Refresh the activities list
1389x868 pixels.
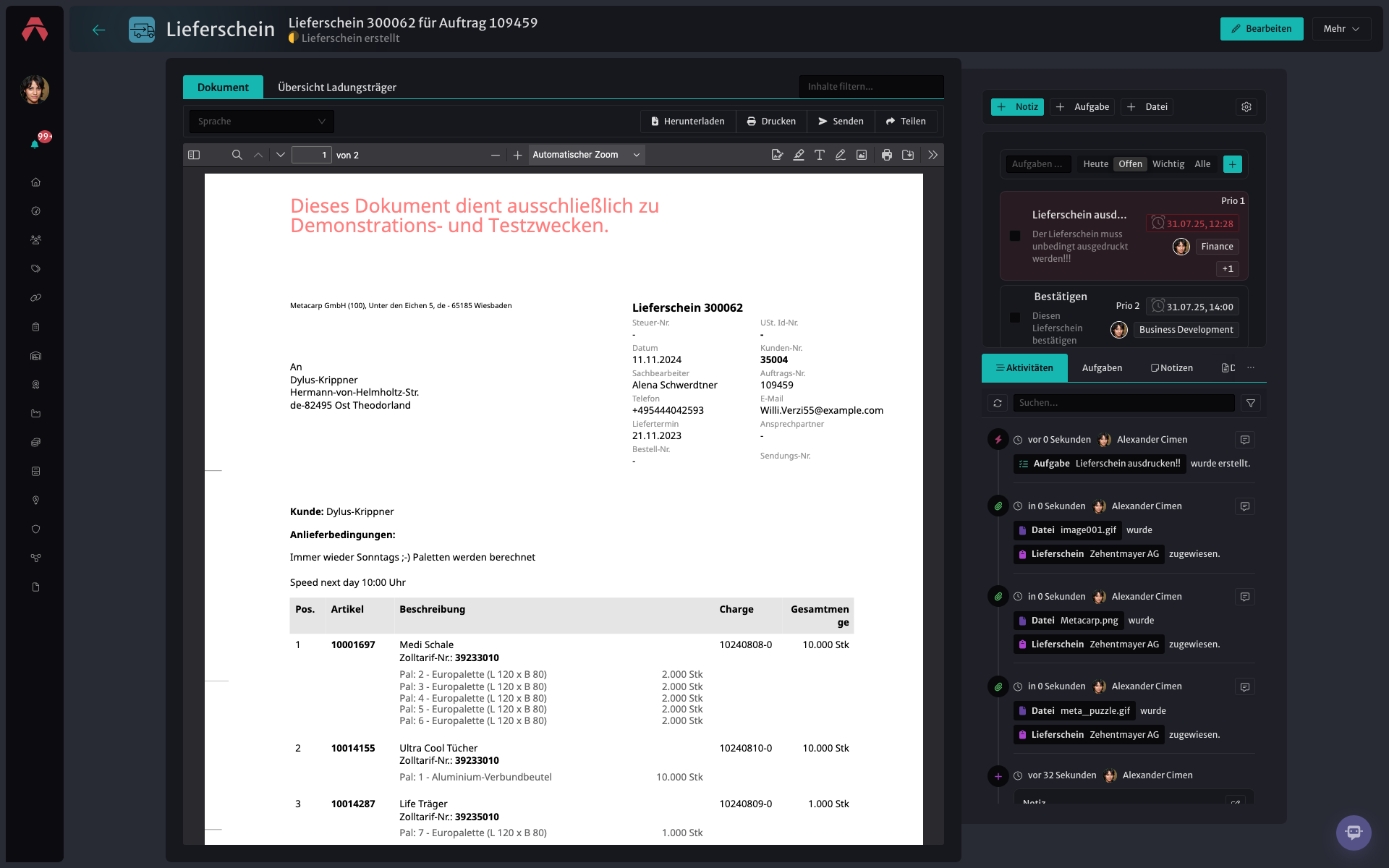point(998,403)
